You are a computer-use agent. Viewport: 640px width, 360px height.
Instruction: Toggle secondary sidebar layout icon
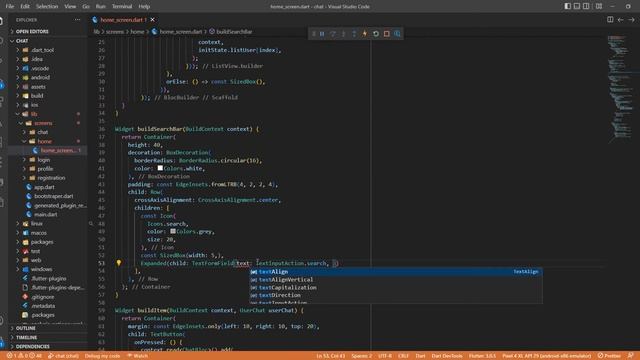pyautogui.click(x=586, y=6)
